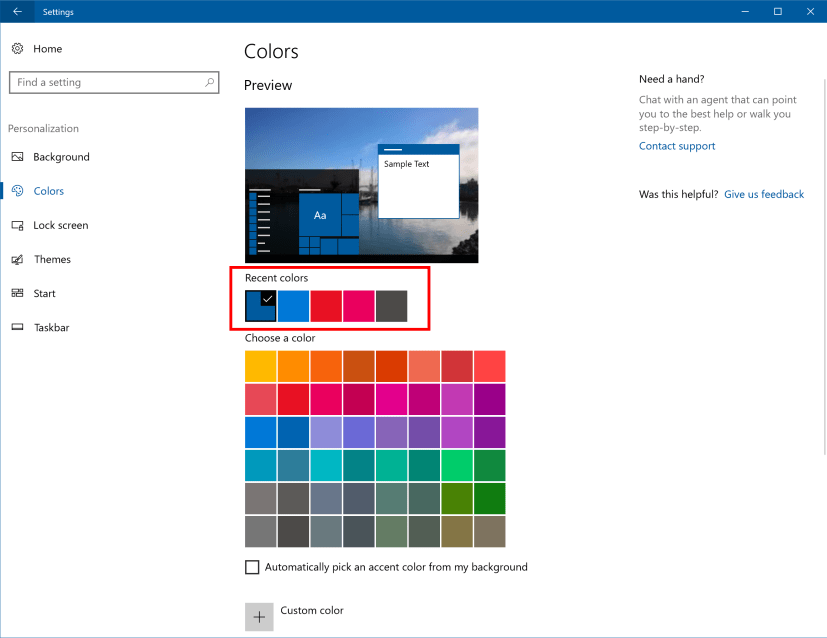Click the Themes paintbrush icon
827x638 pixels.
pyautogui.click(x=17, y=259)
